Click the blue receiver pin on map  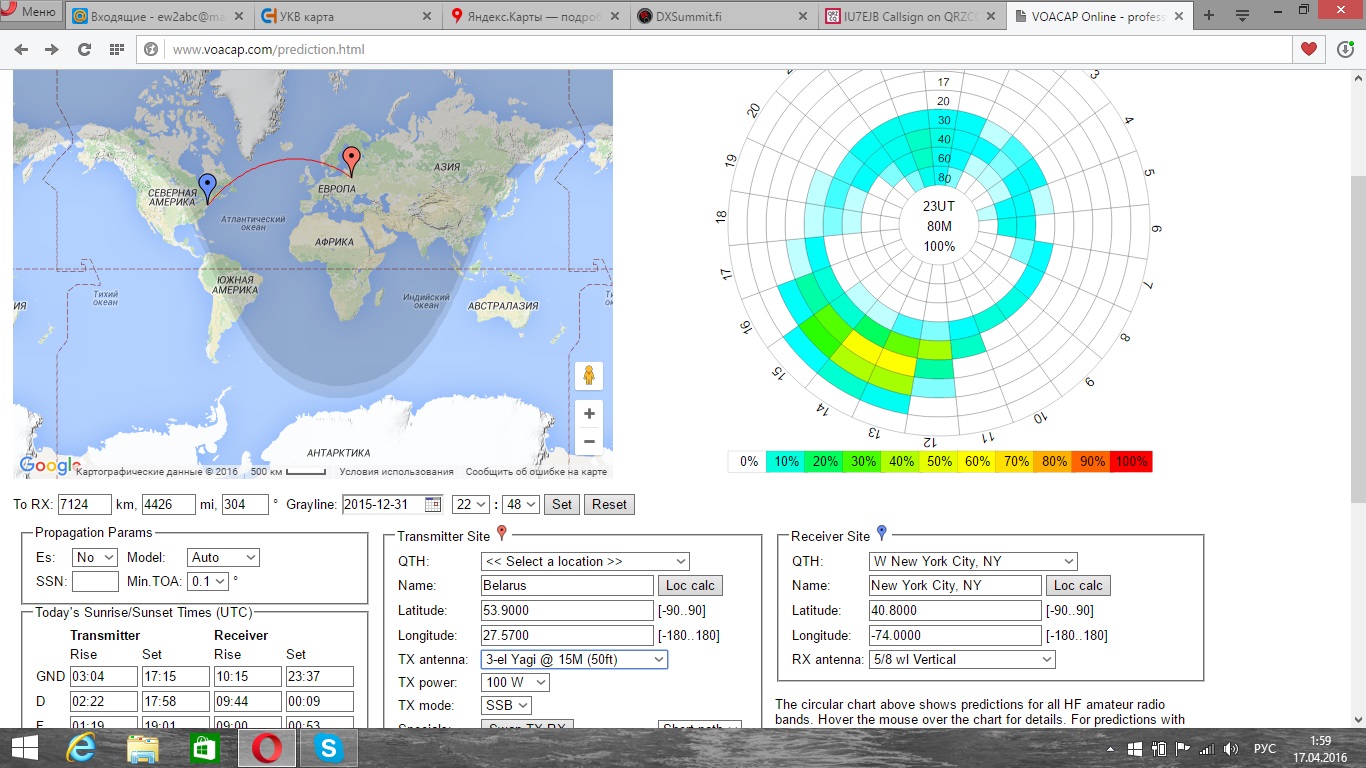pyautogui.click(x=207, y=188)
